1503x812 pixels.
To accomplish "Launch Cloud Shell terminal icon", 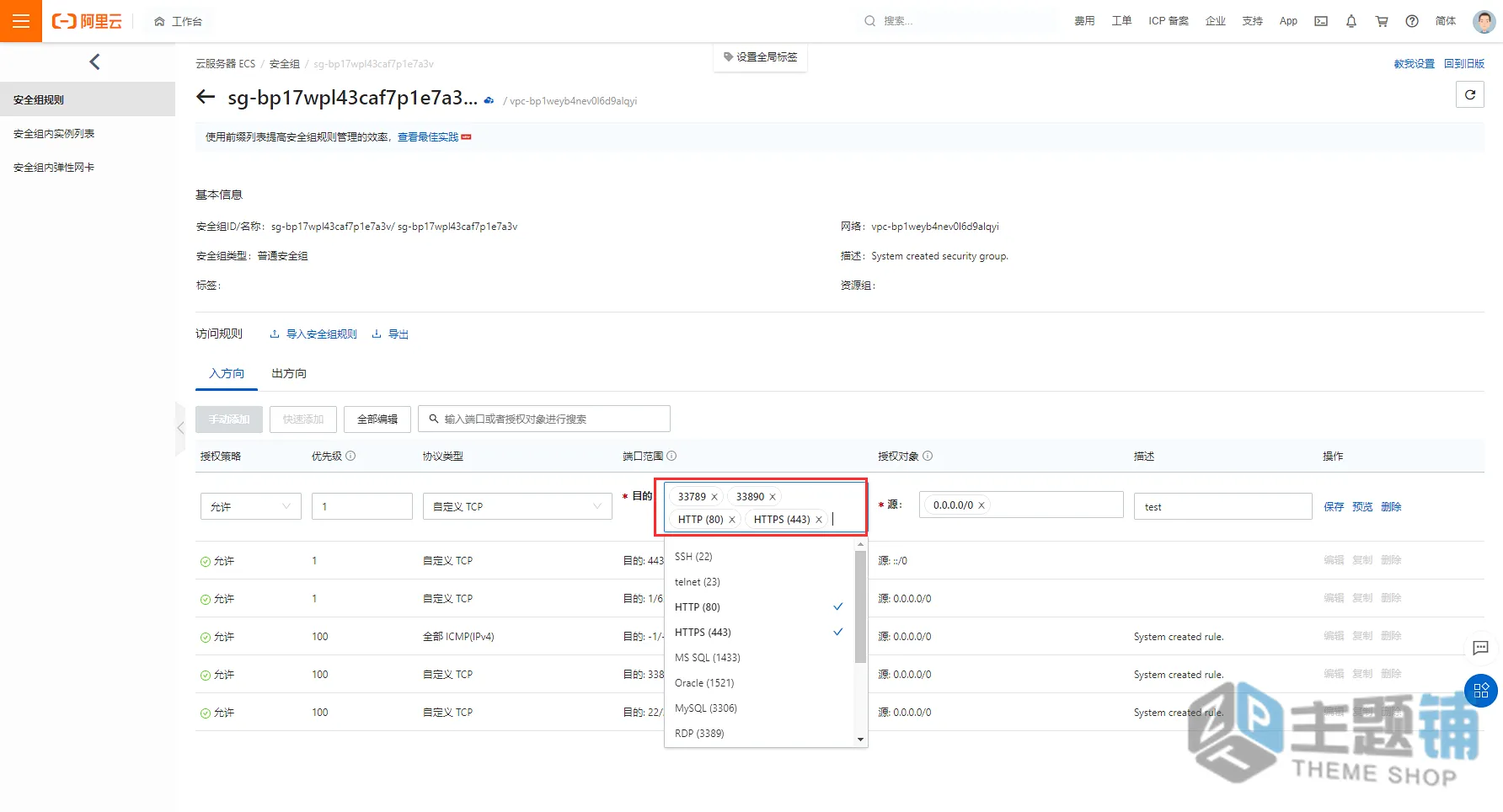I will 1321,21.
